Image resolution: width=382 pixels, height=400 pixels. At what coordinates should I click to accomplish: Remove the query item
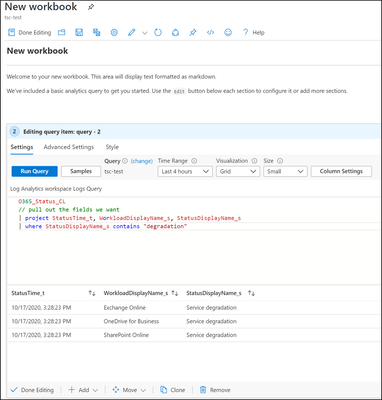pos(215,390)
